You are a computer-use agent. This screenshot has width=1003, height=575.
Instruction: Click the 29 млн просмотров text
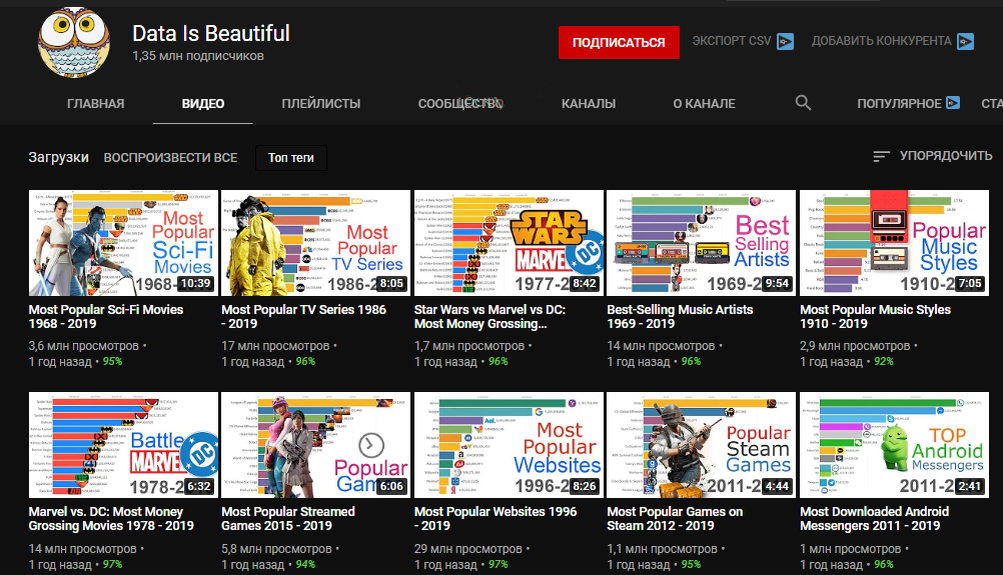click(468, 549)
